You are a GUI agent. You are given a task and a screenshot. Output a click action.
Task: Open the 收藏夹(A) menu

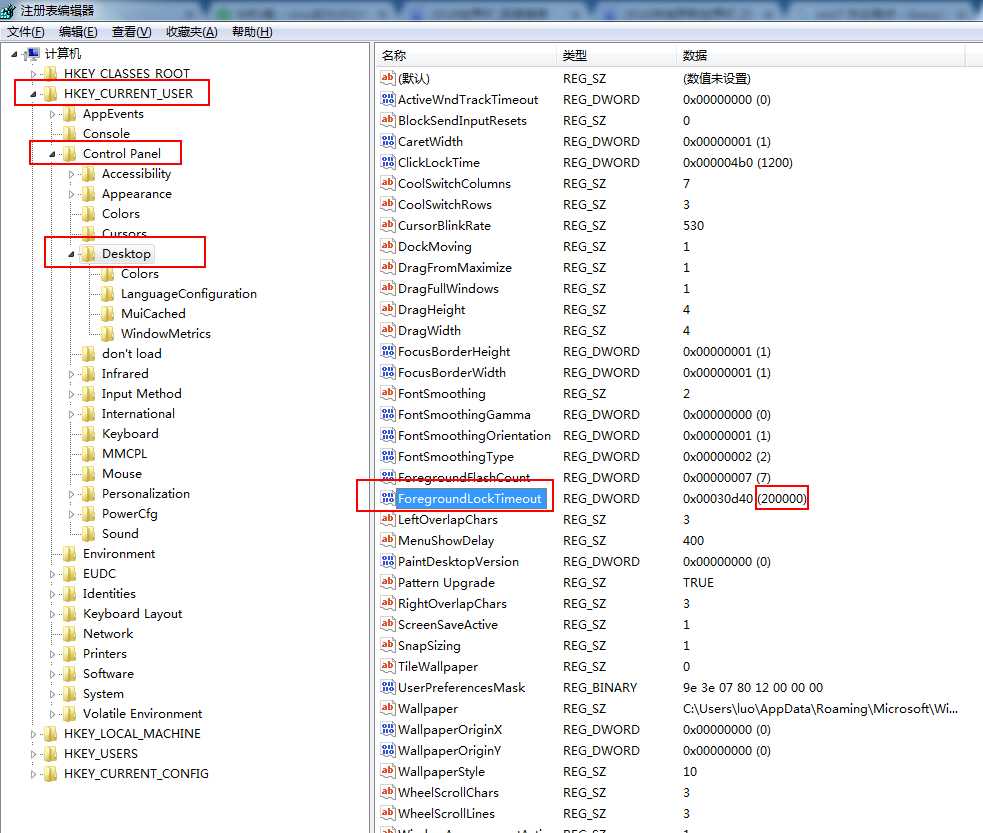(192, 32)
